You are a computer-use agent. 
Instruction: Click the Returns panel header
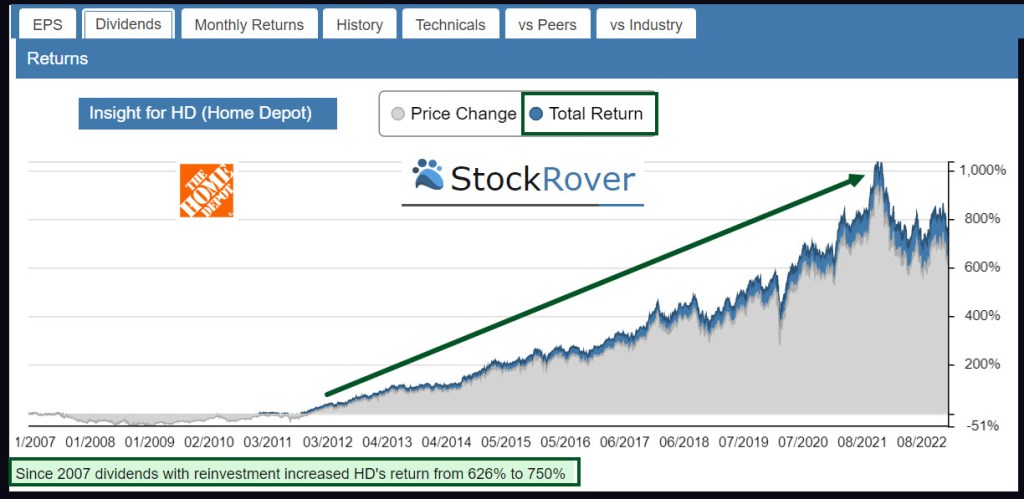pyautogui.click(x=58, y=59)
